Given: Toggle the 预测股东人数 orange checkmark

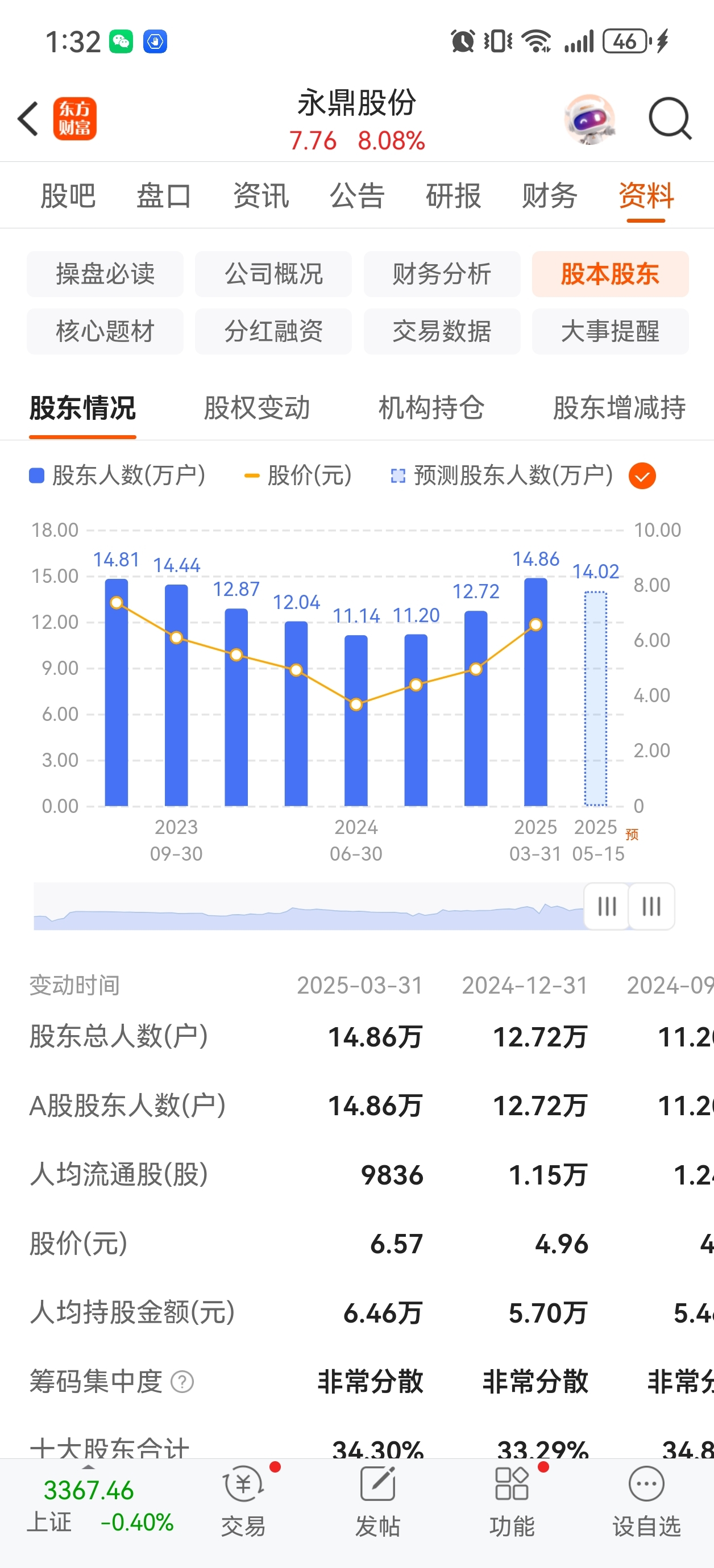Looking at the screenshot, I should pos(642,476).
